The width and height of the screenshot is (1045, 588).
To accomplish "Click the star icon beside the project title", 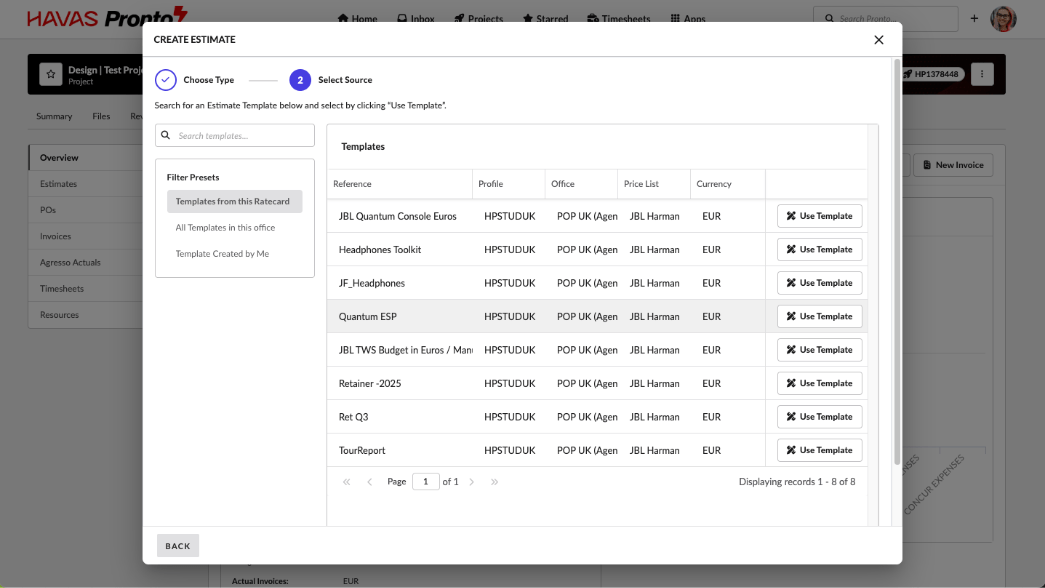I will (x=50, y=74).
